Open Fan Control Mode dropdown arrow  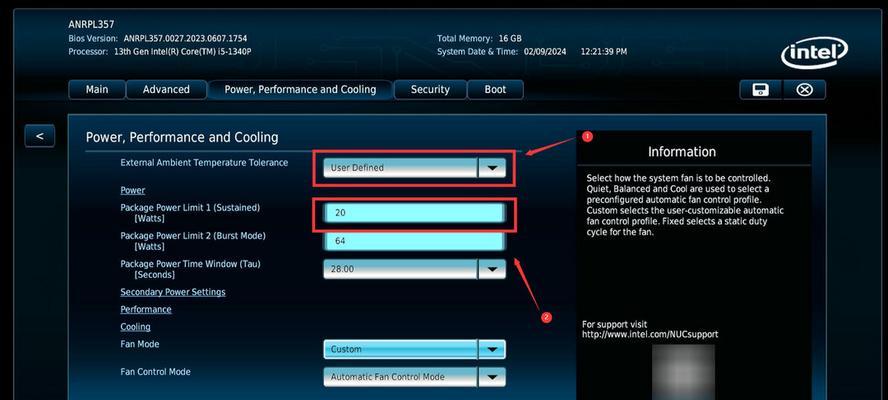492,377
